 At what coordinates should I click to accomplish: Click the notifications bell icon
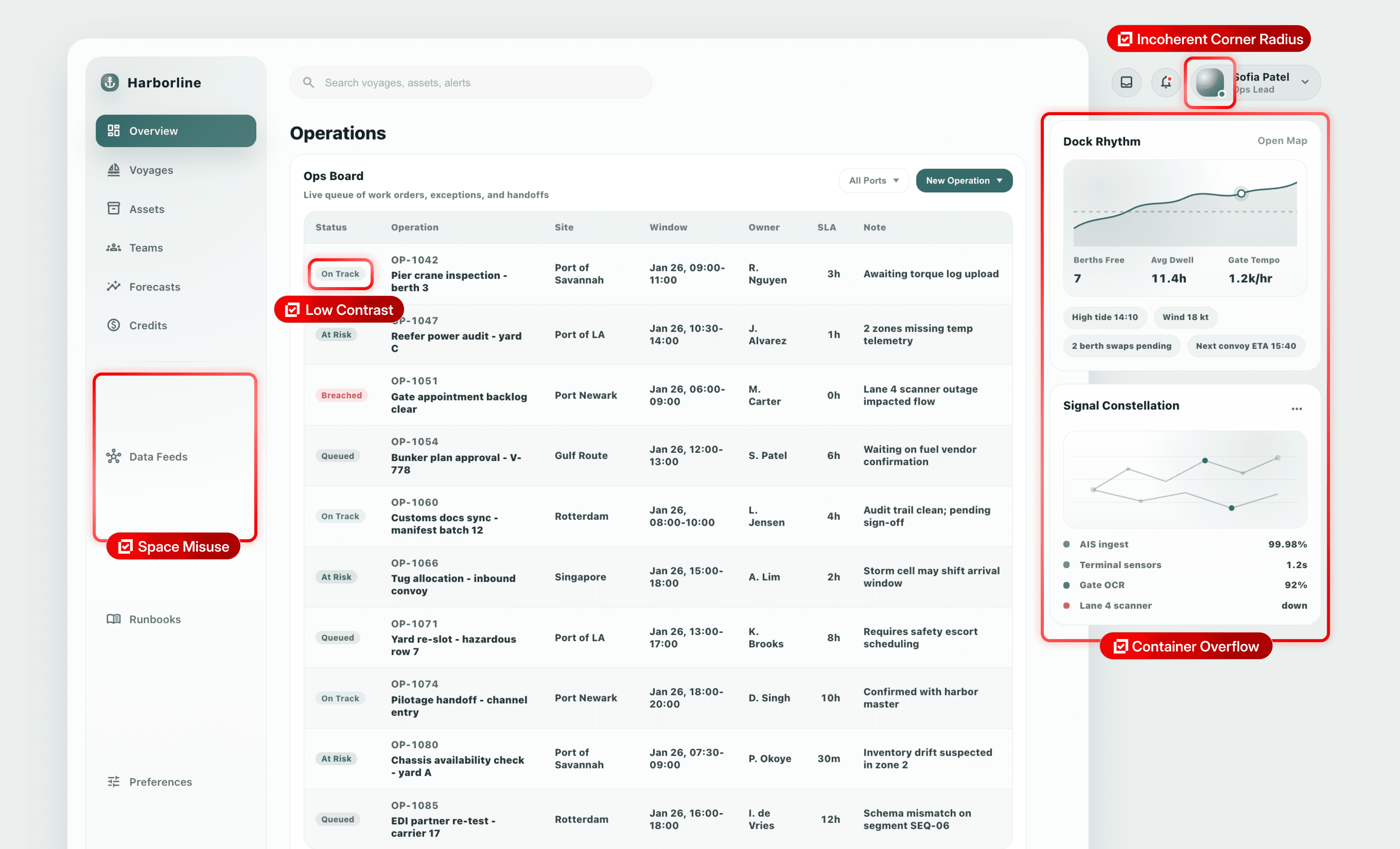coord(1165,82)
